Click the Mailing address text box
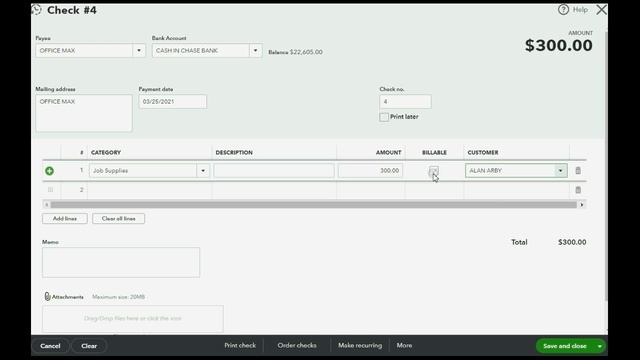Image resolution: width=640 pixels, height=360 pixels. pos(84,113)
